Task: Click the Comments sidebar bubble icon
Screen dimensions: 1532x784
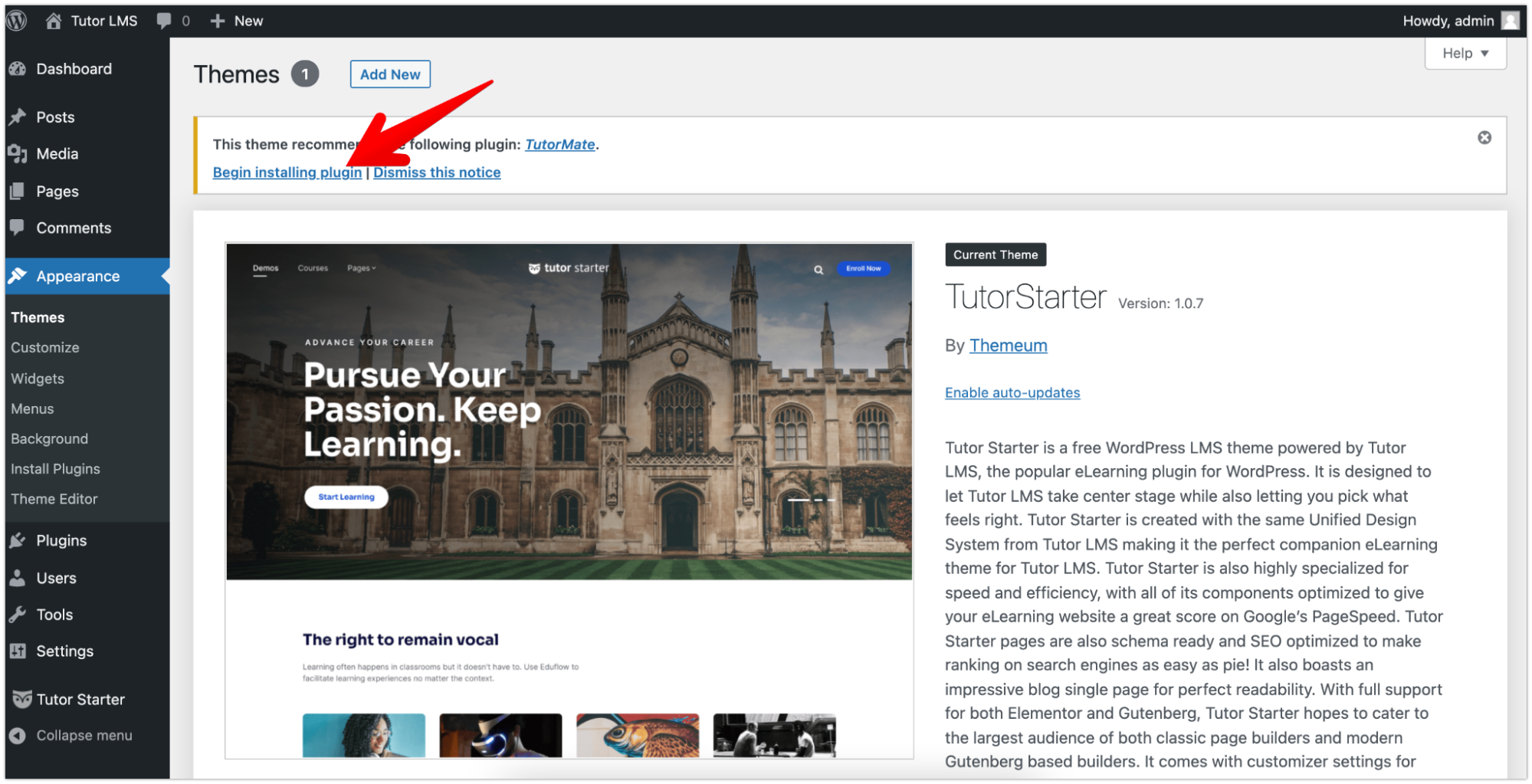Action: tap(18, 228)
